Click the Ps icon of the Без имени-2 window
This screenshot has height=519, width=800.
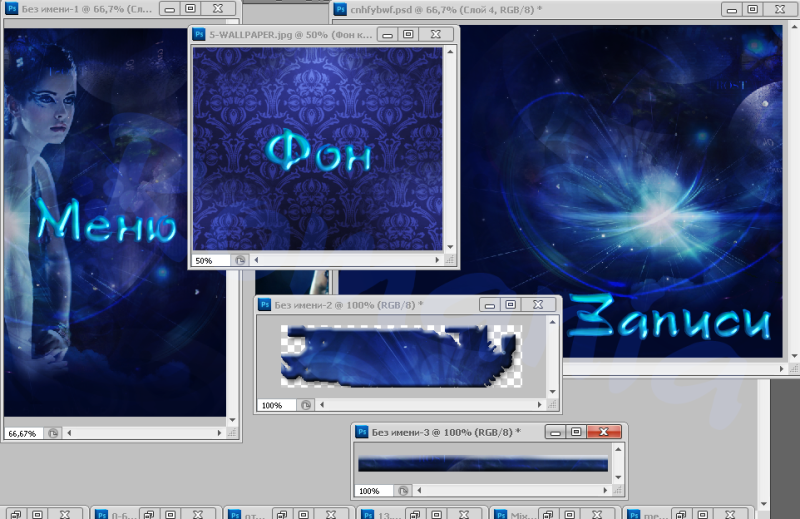click(x=264, y=305)
